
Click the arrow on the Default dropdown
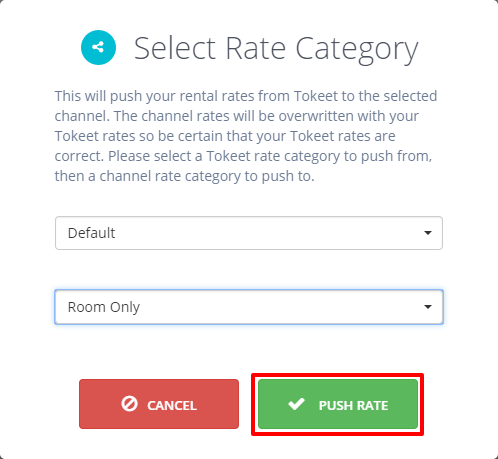pyautogui.click(x=428, y=233)
